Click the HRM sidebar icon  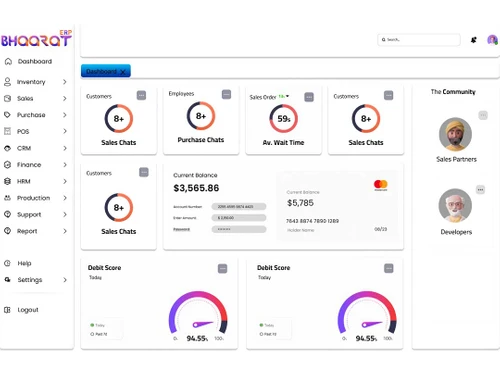coord(7,181)
